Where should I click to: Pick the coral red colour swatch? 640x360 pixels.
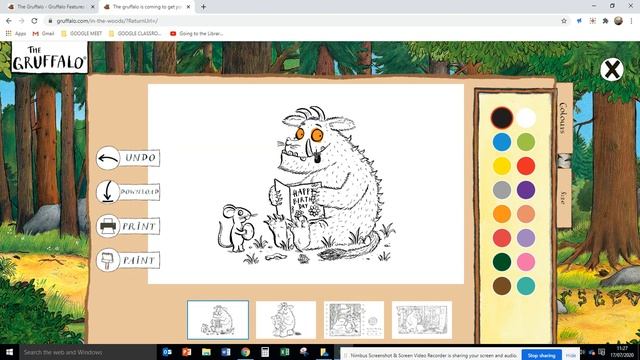502,238
